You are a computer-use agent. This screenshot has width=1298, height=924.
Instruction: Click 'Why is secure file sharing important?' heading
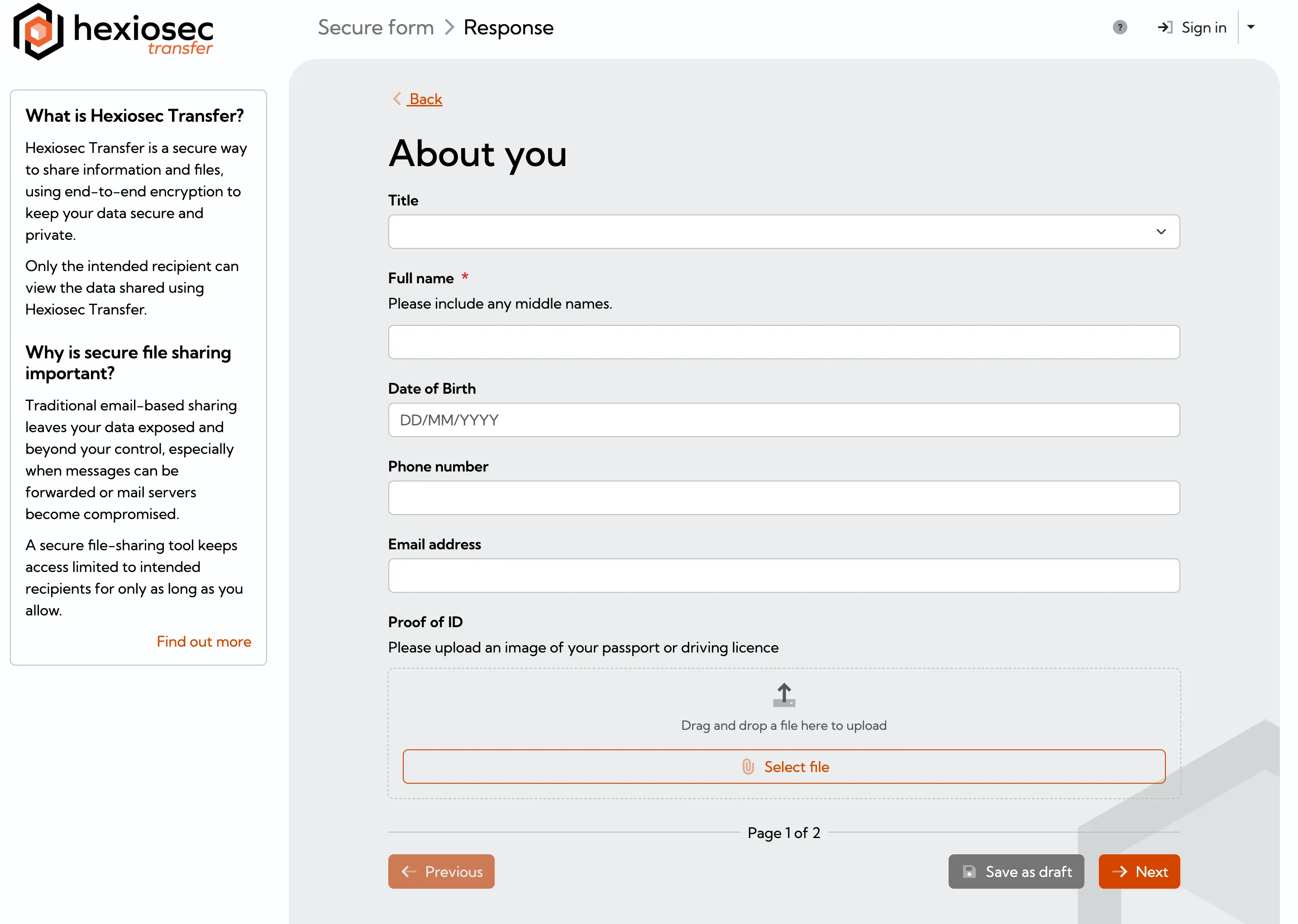[128, 362]
